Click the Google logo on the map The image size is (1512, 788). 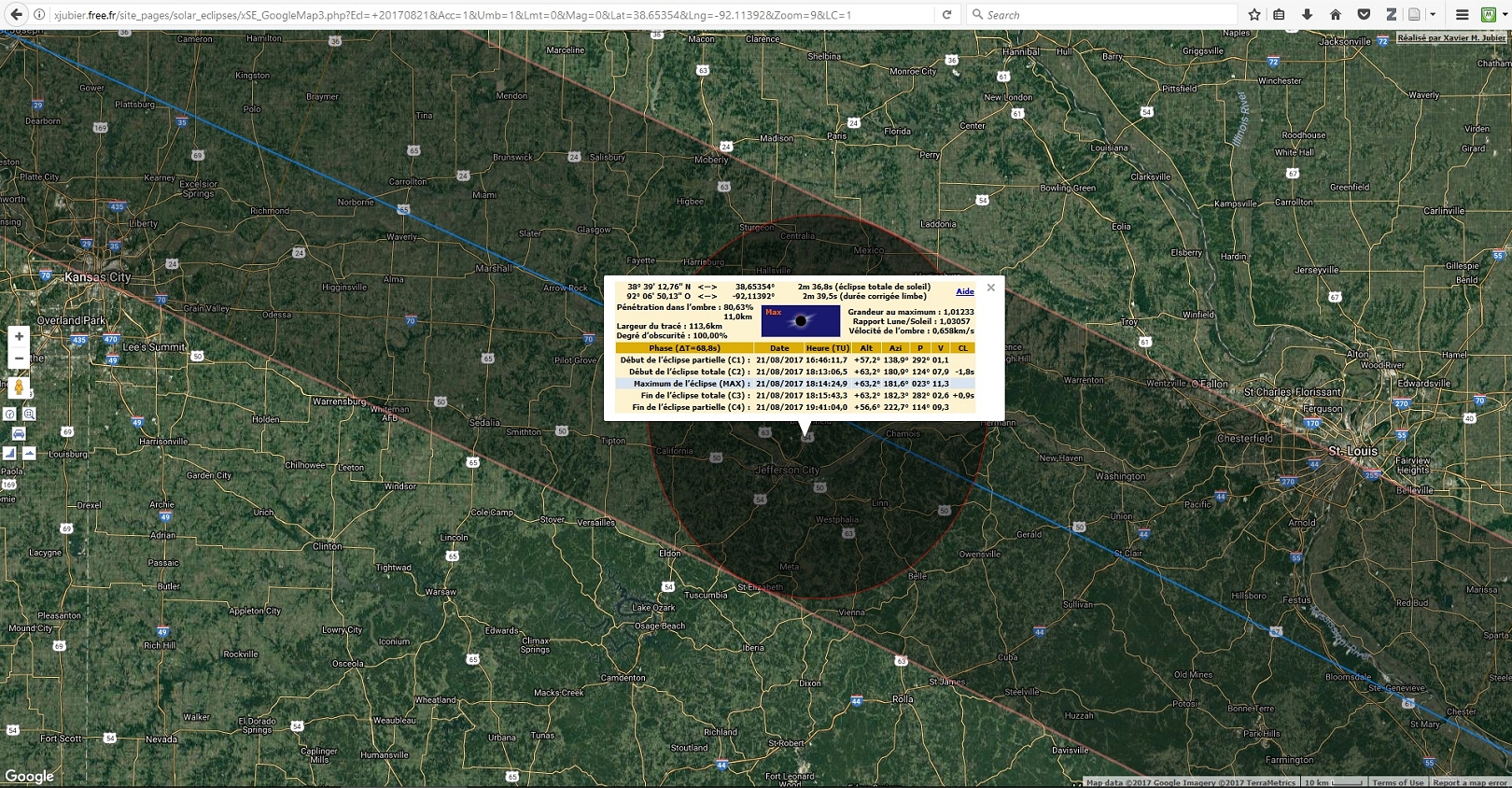29,776
